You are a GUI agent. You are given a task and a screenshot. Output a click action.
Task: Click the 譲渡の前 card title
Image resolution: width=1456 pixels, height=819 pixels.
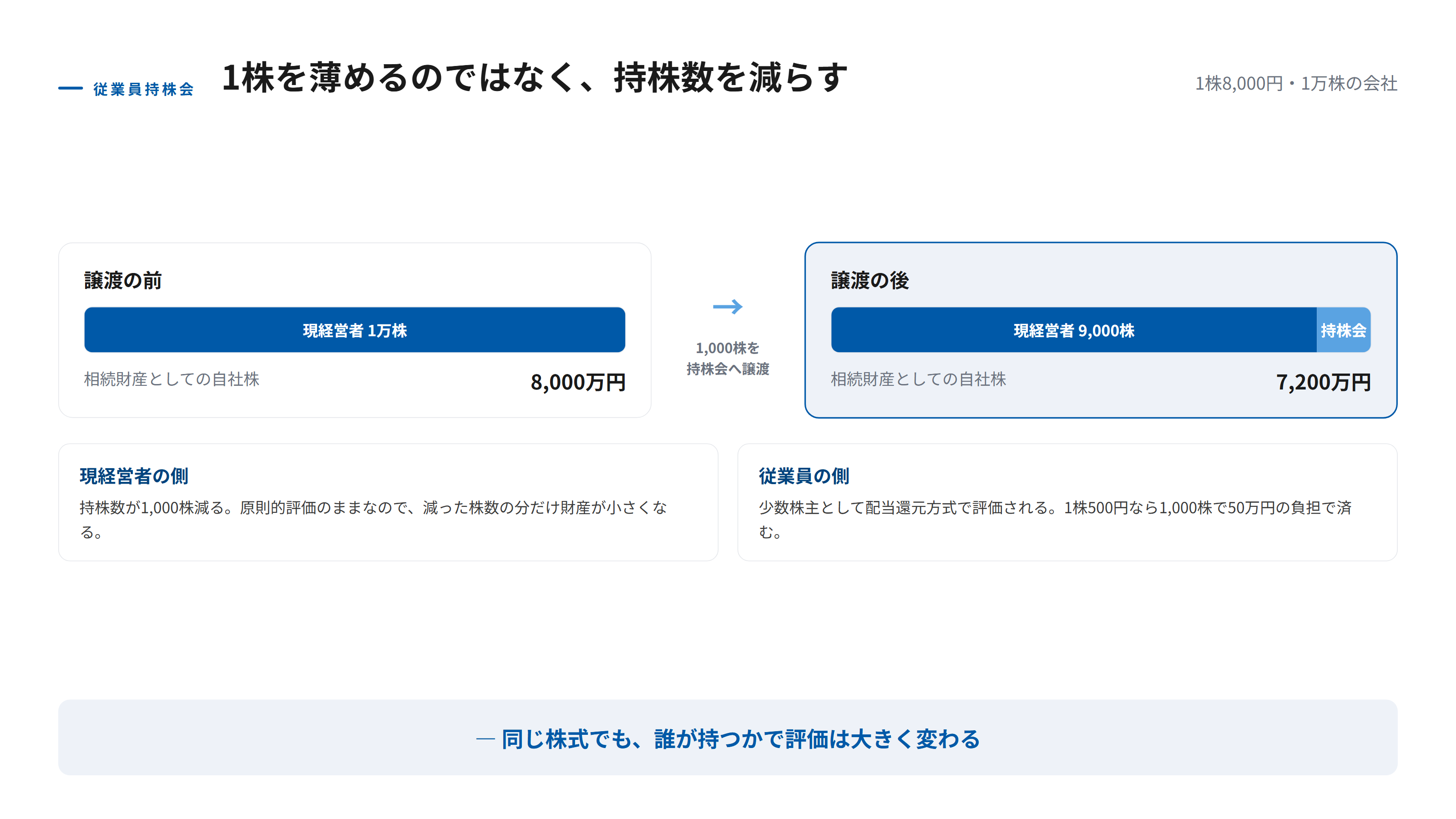pyautogui.click(x=123, y=280)
